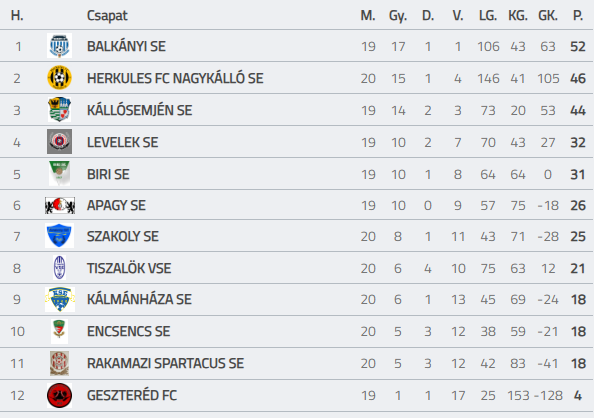This screenshot has width=594, height=418.
Task: Click the Geszteréd FC red circular logo
Action: pyautogui.click(x=59, y=395)
